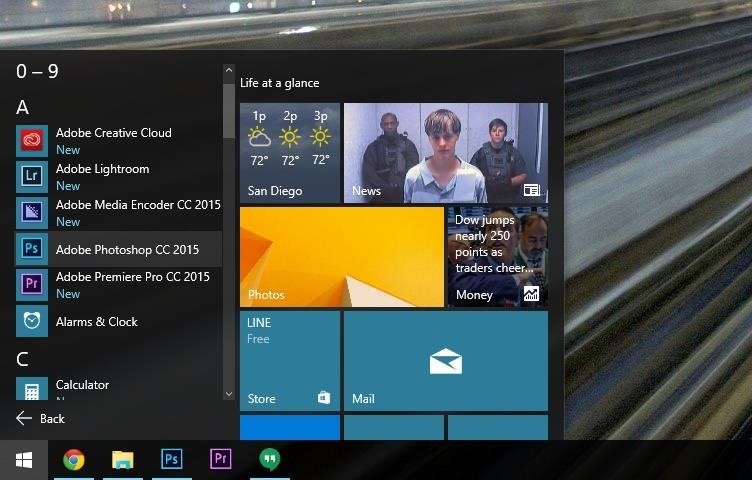The height and width of the screenshot is (480, 752).
Task: Click the app list scrollbar thumb
Action: (229, 111)
